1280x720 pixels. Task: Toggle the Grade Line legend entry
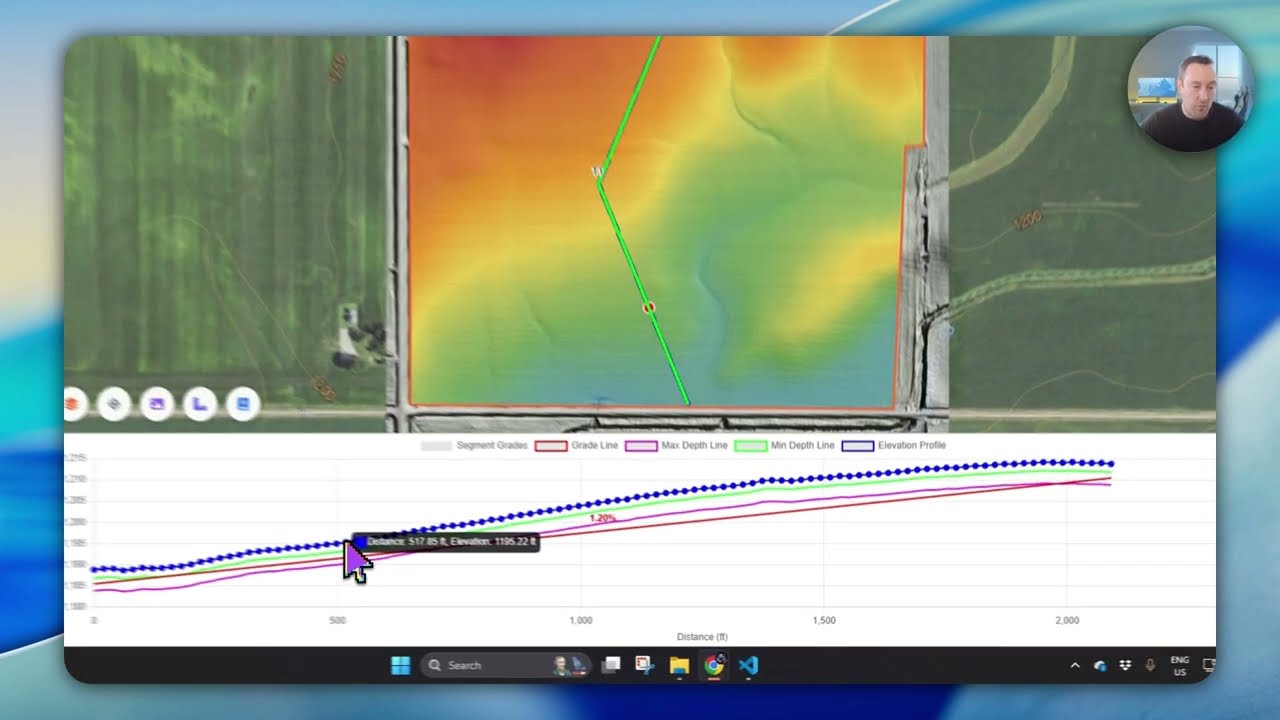577,445
